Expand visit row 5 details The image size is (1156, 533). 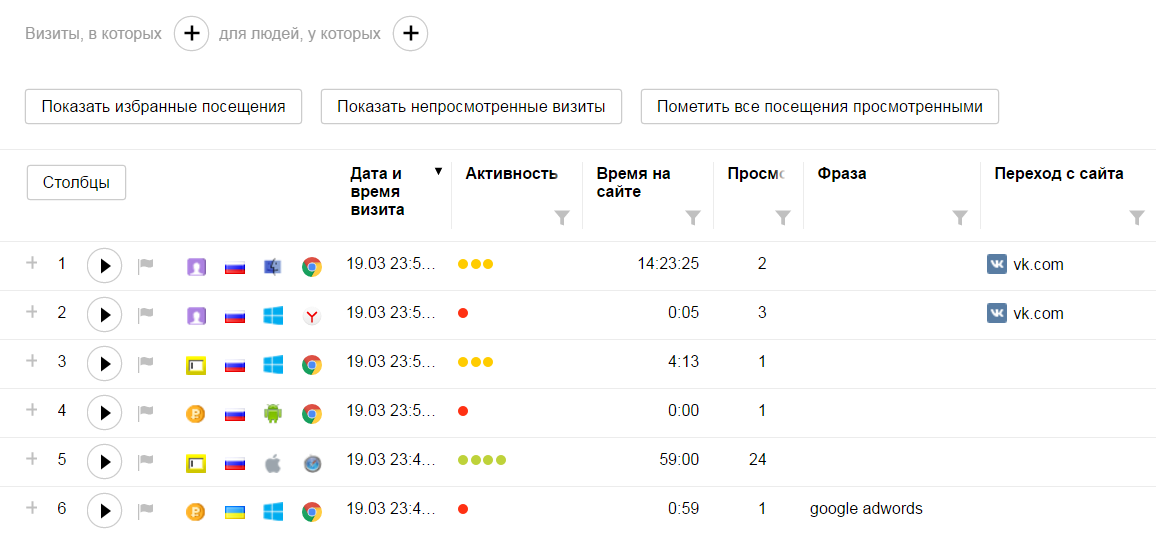coord(31,459)
